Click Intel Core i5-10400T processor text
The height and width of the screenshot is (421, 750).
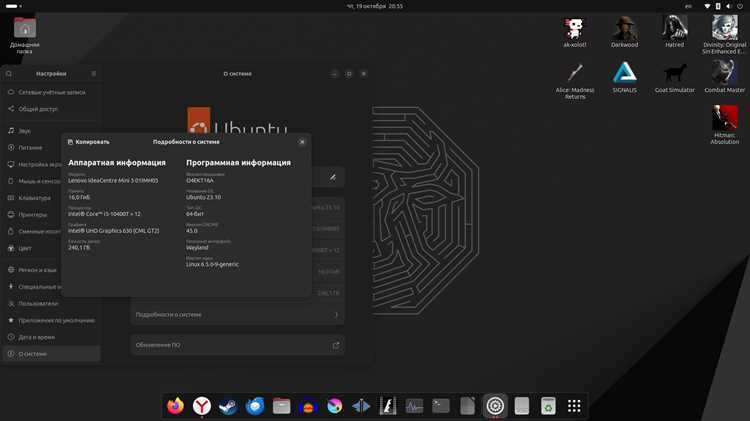point(104,214)
